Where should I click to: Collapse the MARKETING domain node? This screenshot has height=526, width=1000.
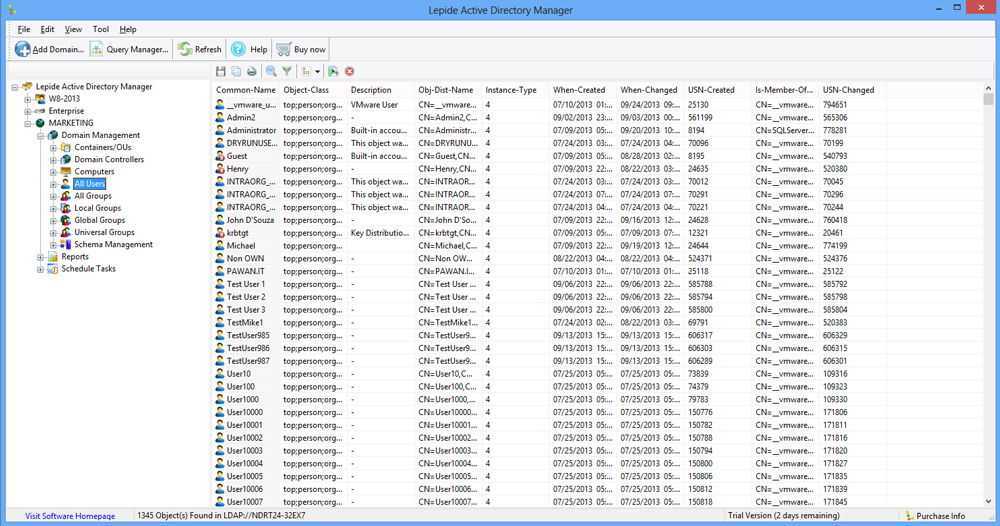(x=28, y=123)
